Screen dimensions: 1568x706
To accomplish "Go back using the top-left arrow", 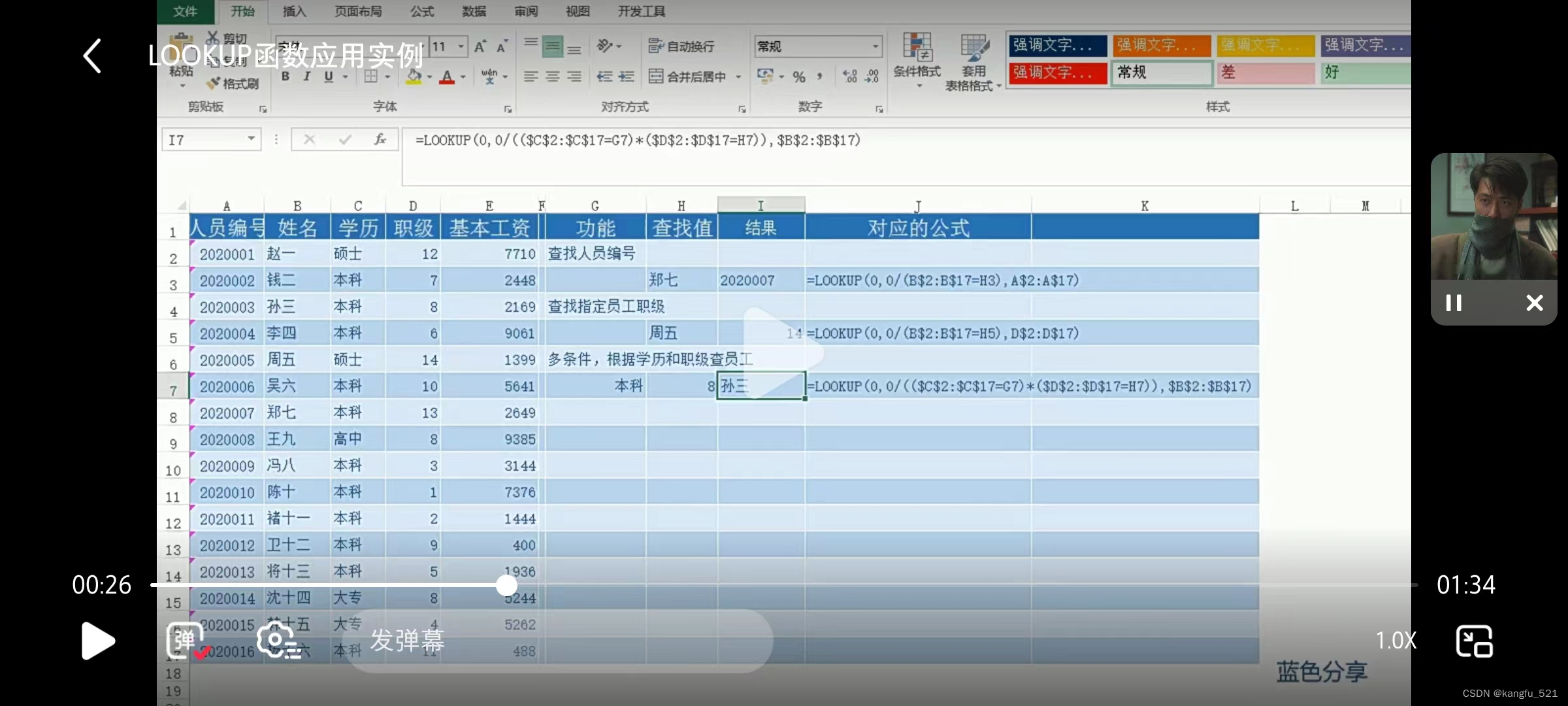I will 92,56.
